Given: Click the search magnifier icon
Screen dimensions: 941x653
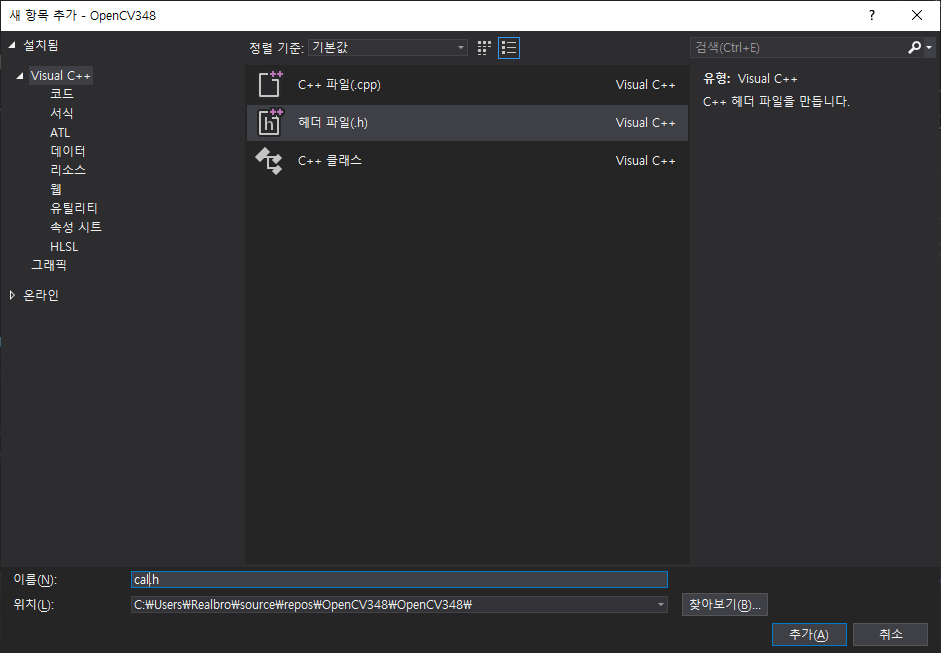Looking at the screenshot, I should click(914, 47).
